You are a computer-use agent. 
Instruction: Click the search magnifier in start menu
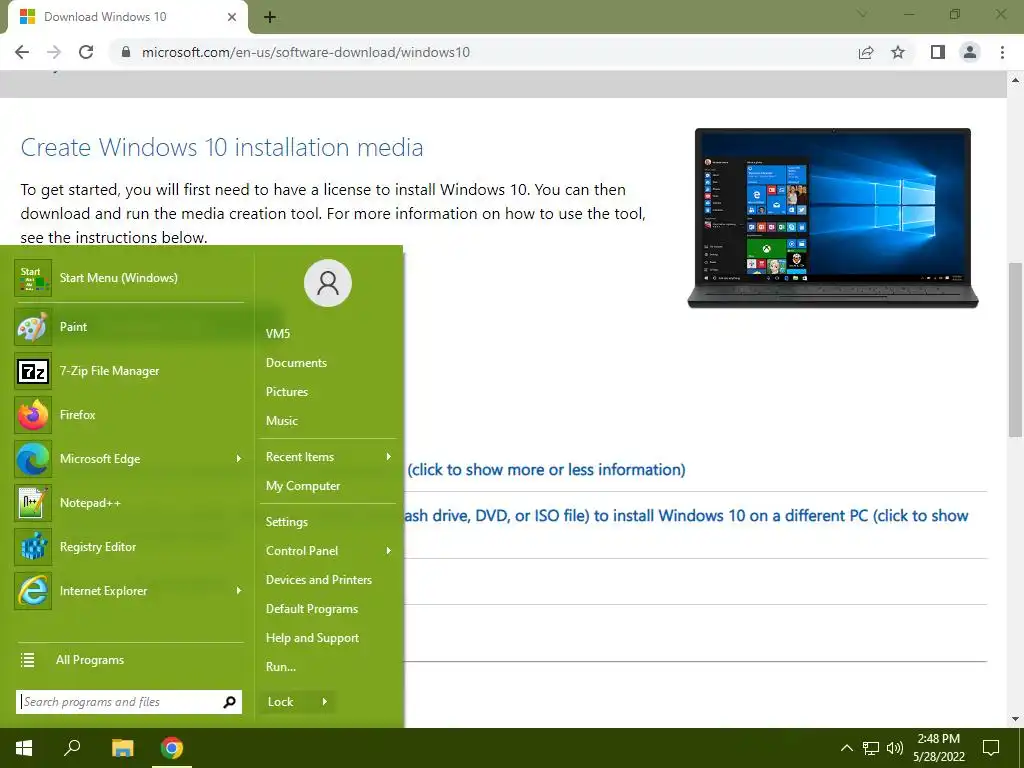229,702
